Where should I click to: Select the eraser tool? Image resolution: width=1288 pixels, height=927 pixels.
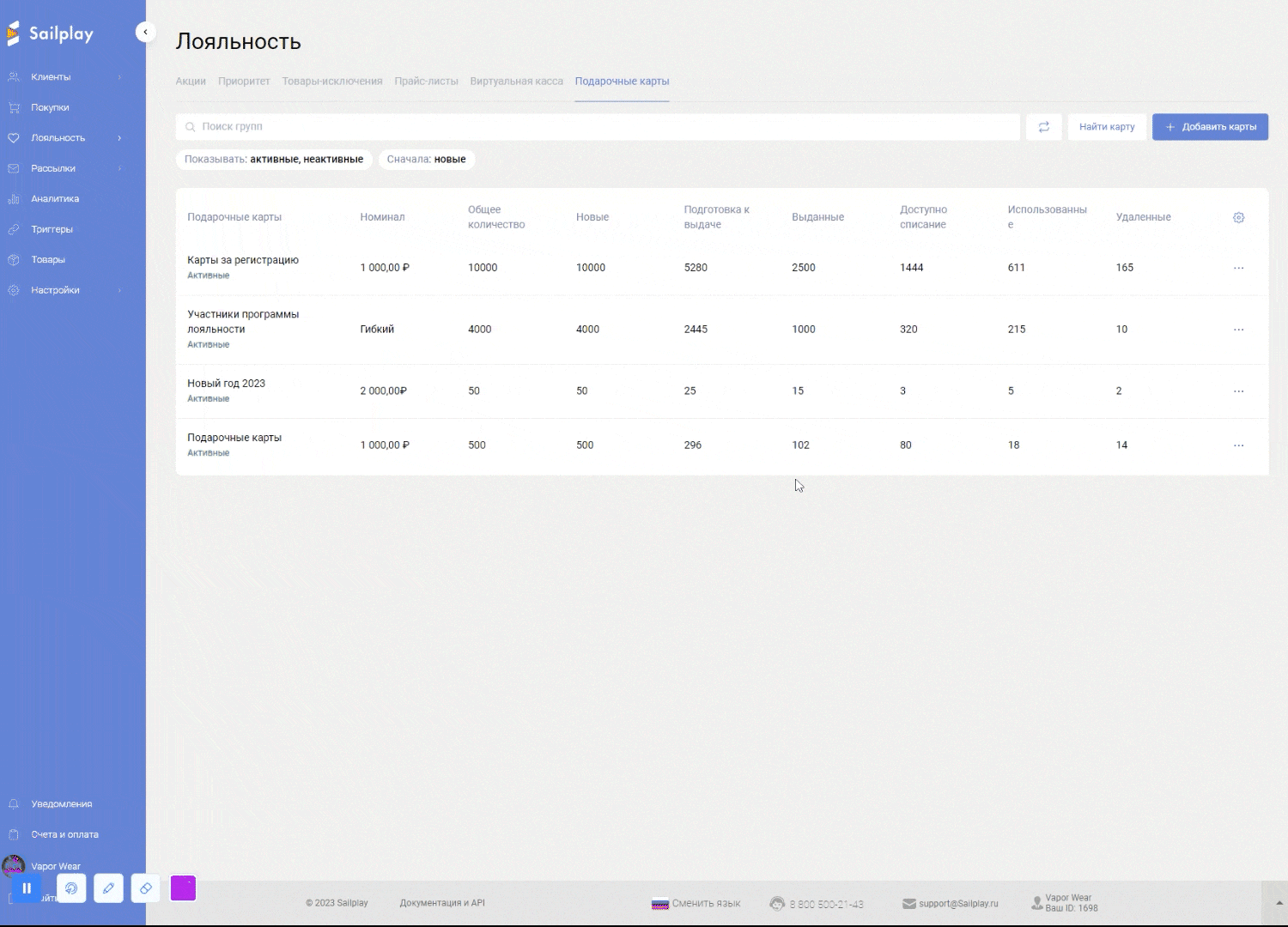(146, 888)
